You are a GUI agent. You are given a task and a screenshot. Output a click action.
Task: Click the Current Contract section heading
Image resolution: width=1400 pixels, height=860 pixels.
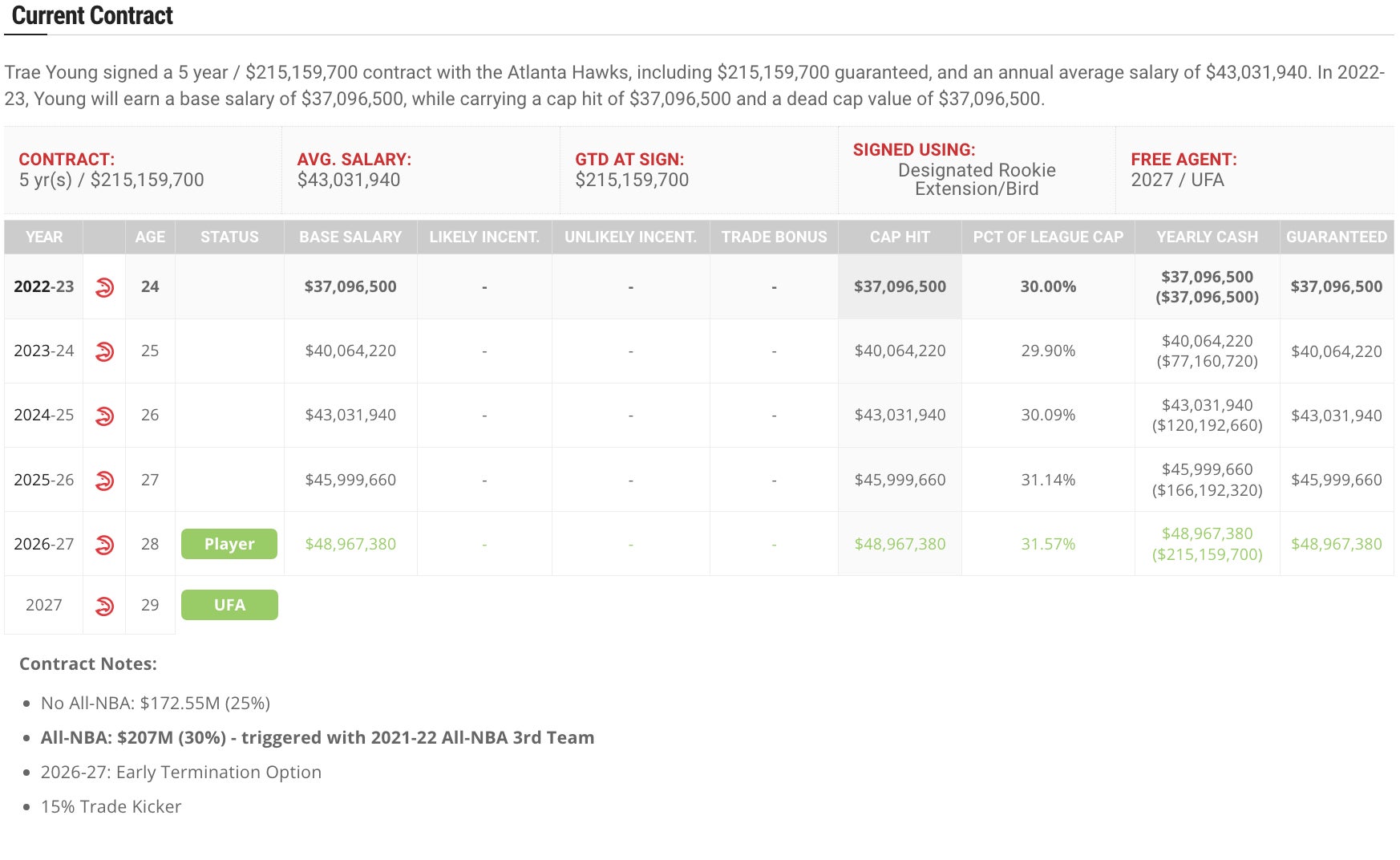point(92,16)
